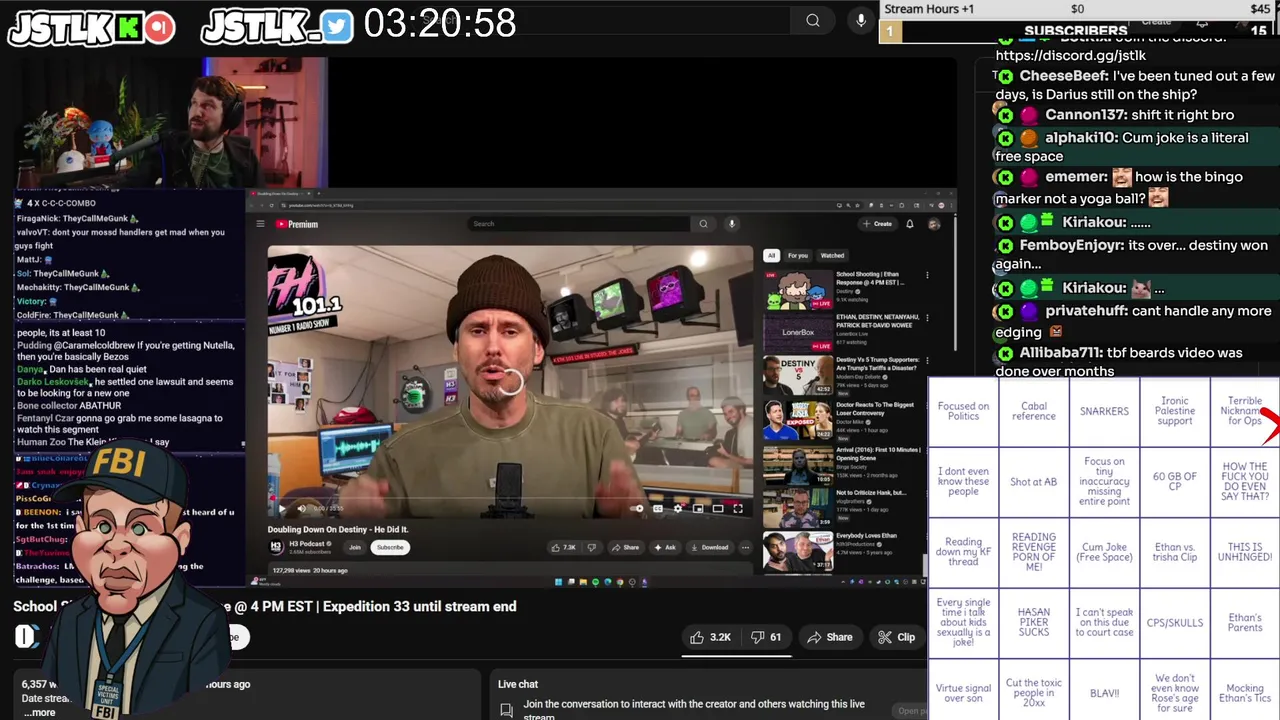Toggle closed captions on the video
Viewport: 1280px width, 720px height.
coord(658,508)
